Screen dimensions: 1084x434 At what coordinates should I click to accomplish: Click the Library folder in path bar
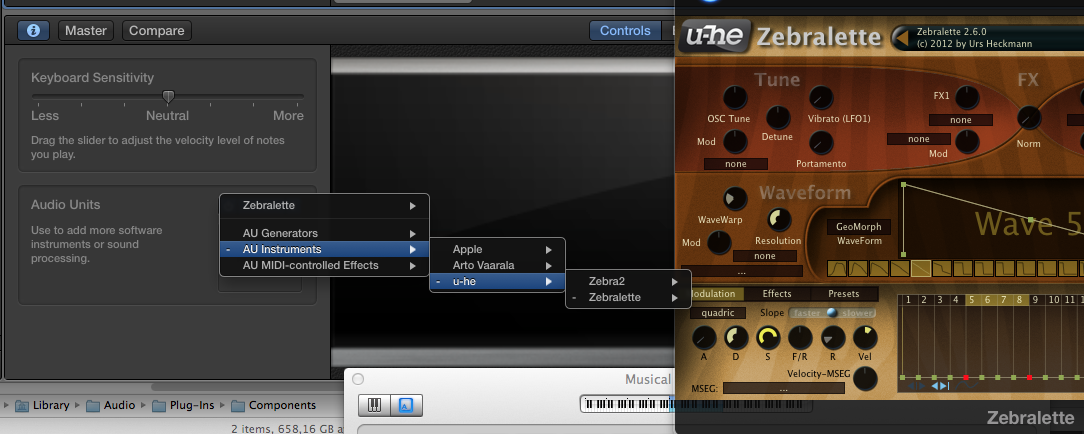pos(41,405)
